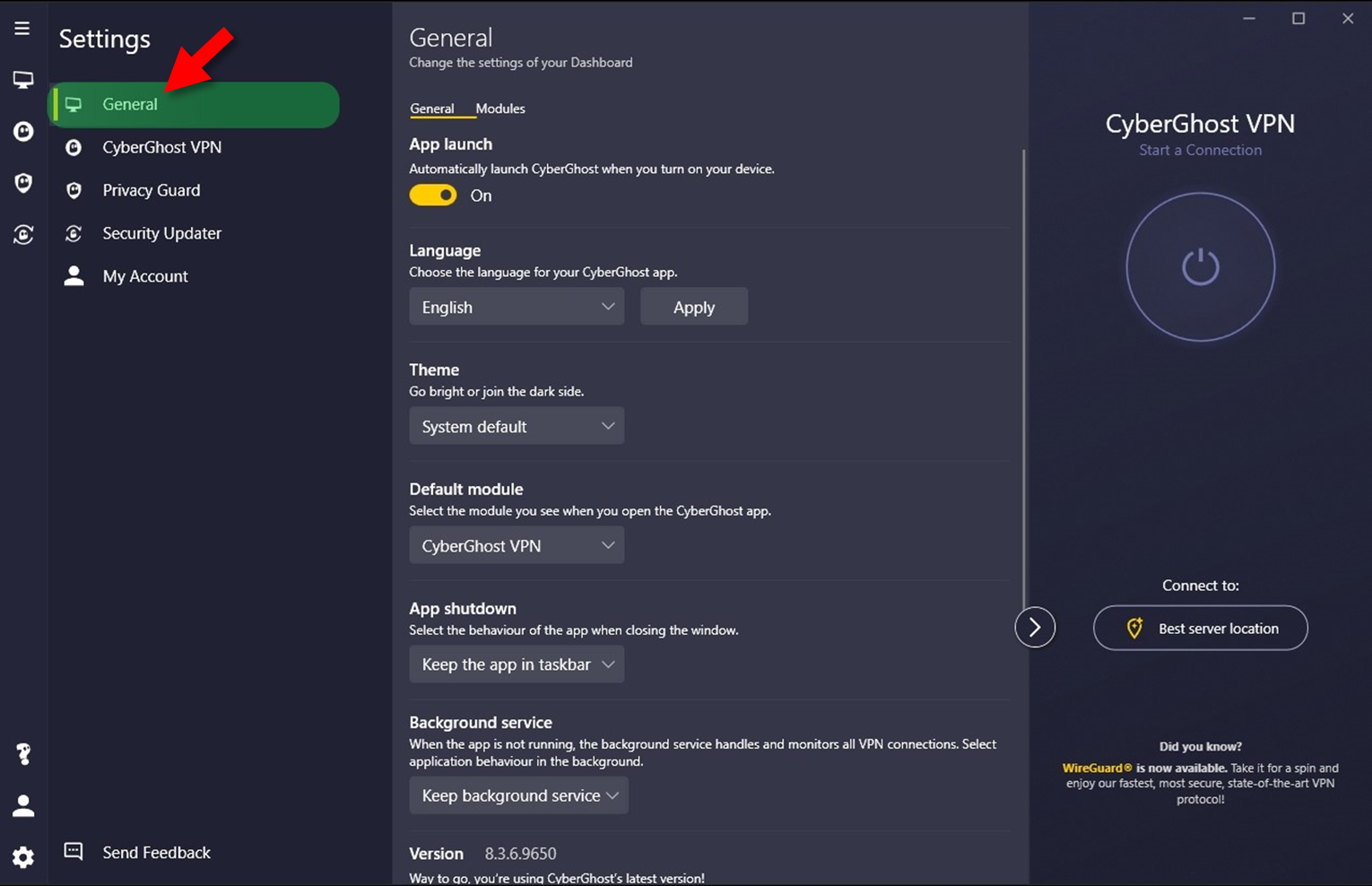1372x886 pixels.
Task: Click the account person icon in left rail
Action: (23, 806)
